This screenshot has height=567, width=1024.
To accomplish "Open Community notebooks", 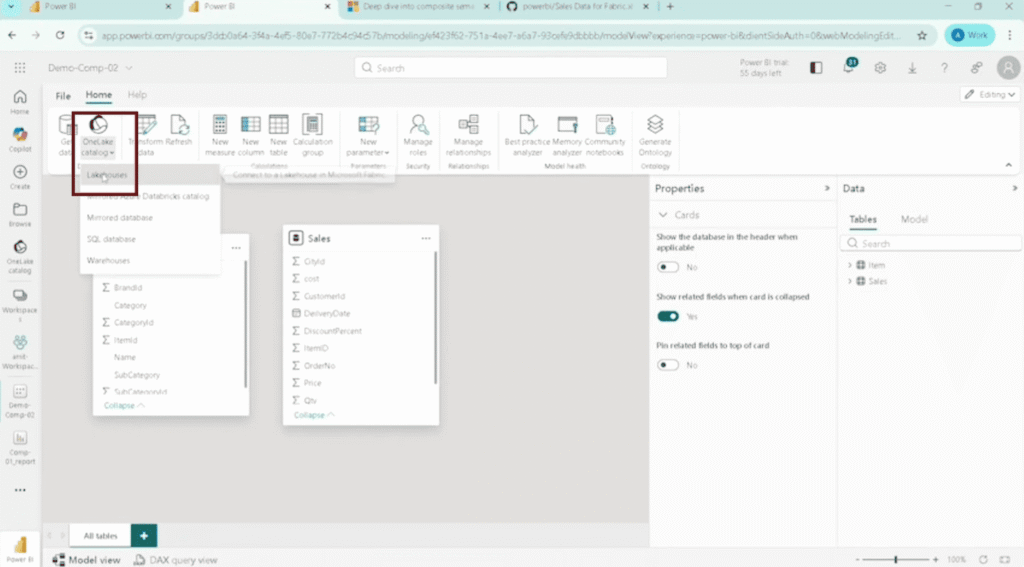I will click(x=605, y=135).
